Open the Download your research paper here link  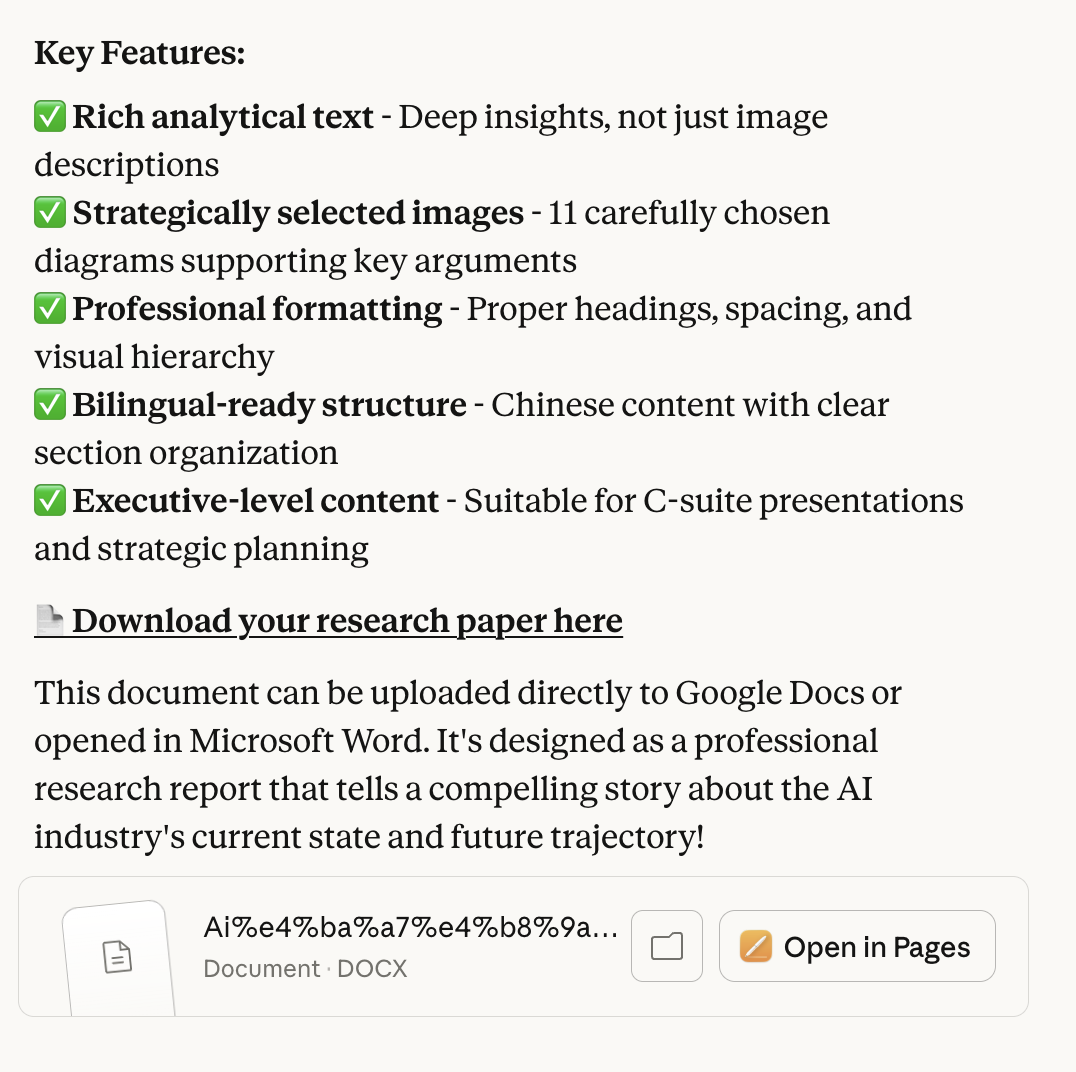click(347, 621)
